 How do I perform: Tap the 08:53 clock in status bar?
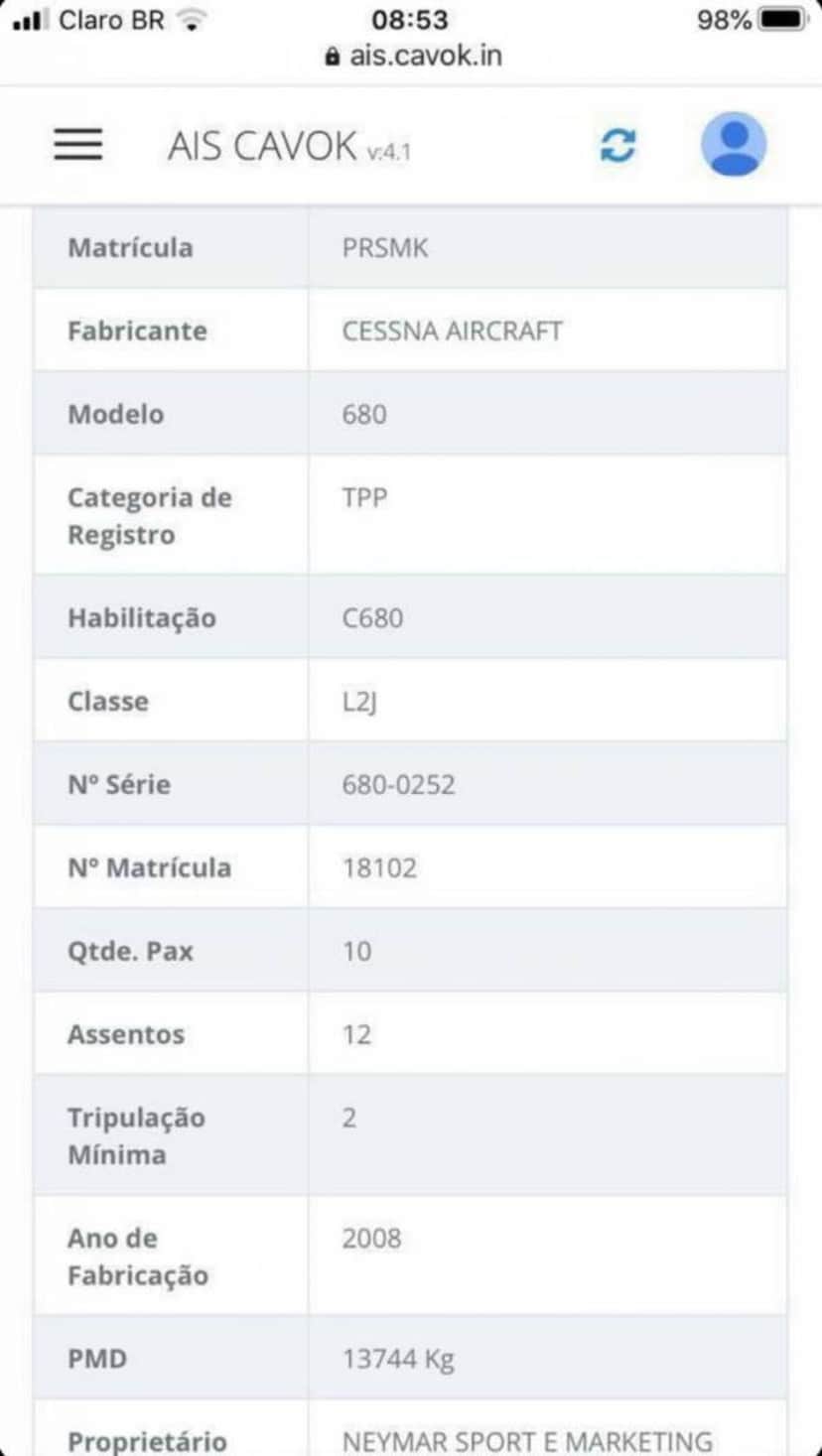(410, 19)
